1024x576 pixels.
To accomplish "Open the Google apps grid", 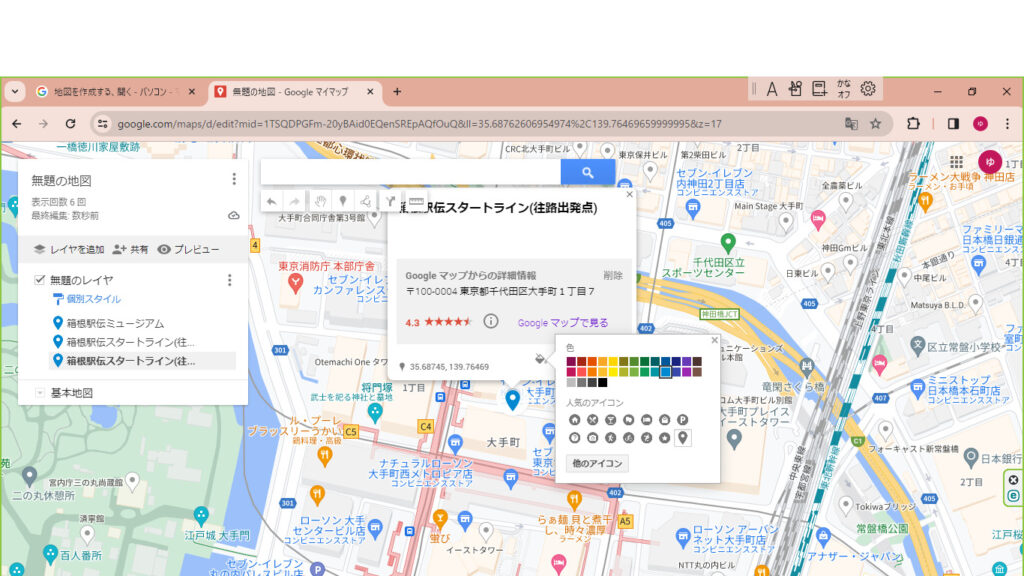I will click(956, 161).
